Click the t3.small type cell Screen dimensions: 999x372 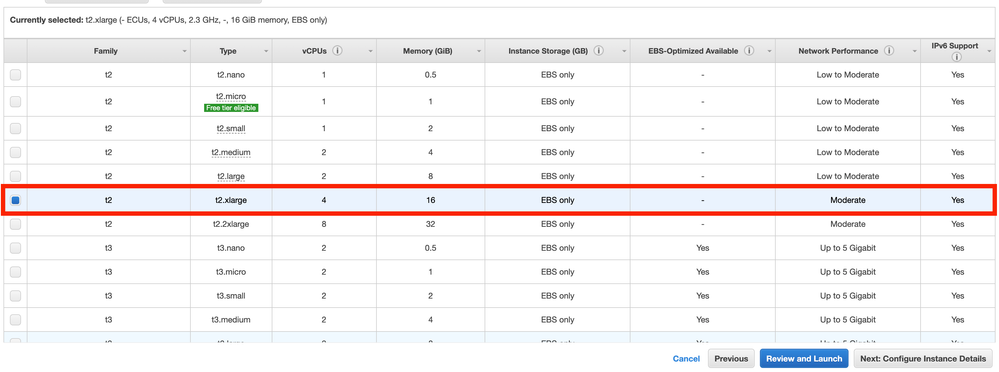[x=231, y=296]
